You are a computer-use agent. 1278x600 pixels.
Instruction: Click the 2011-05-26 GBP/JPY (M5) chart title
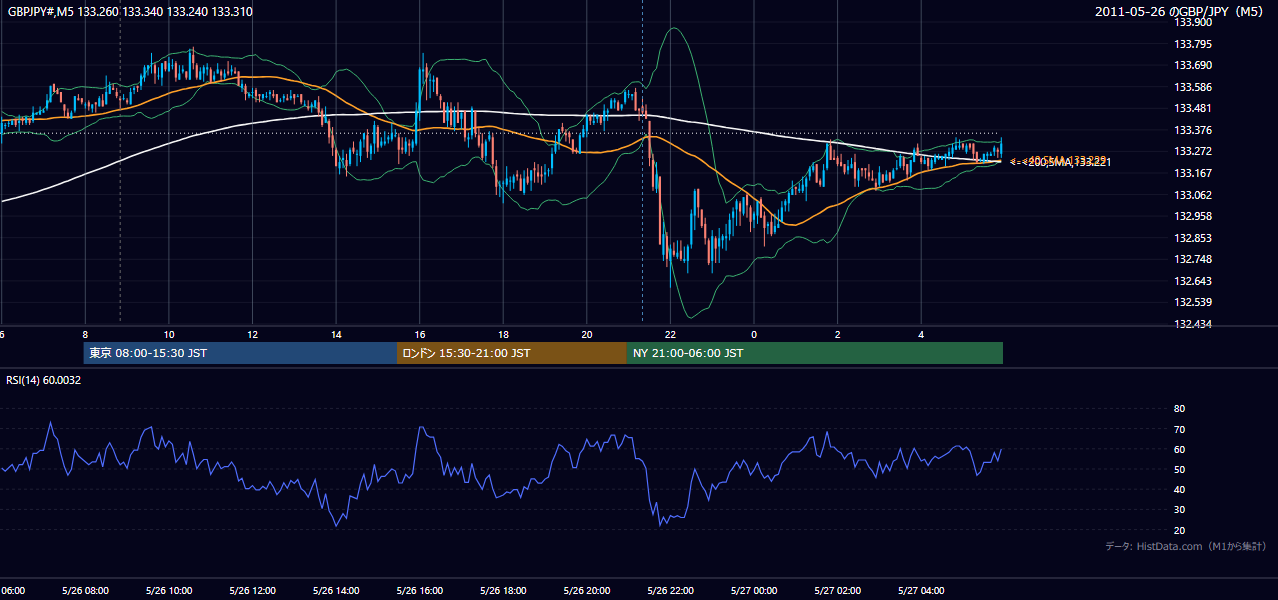click(1181, 12)
